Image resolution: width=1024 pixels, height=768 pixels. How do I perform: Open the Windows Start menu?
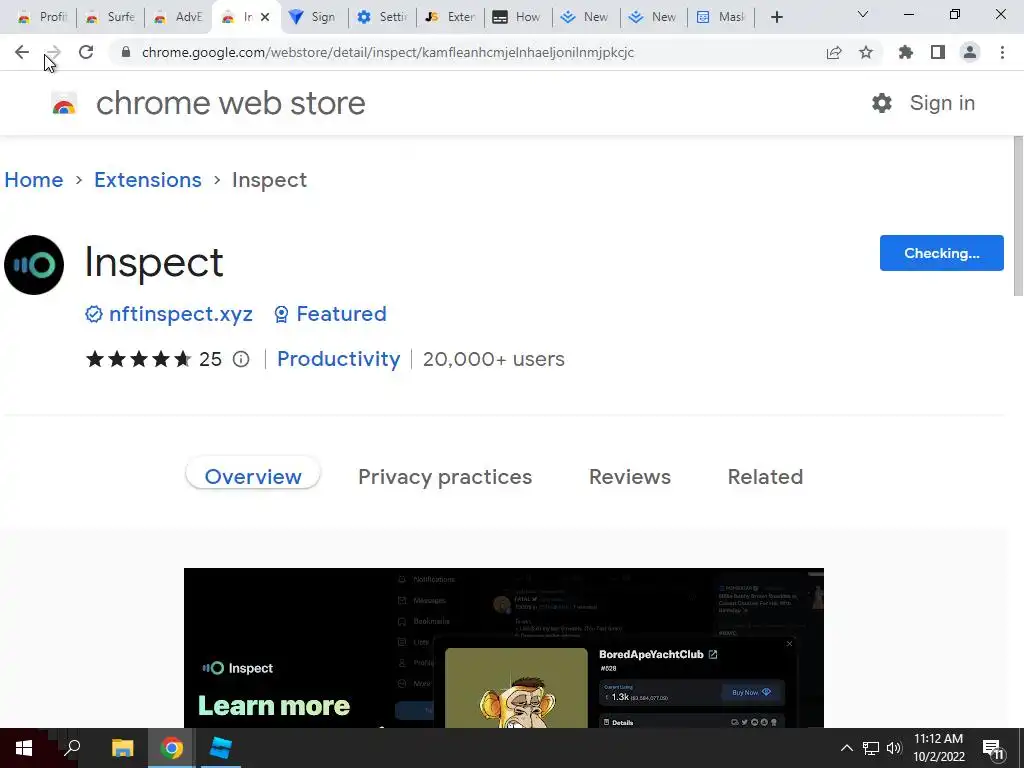point(24,748)
